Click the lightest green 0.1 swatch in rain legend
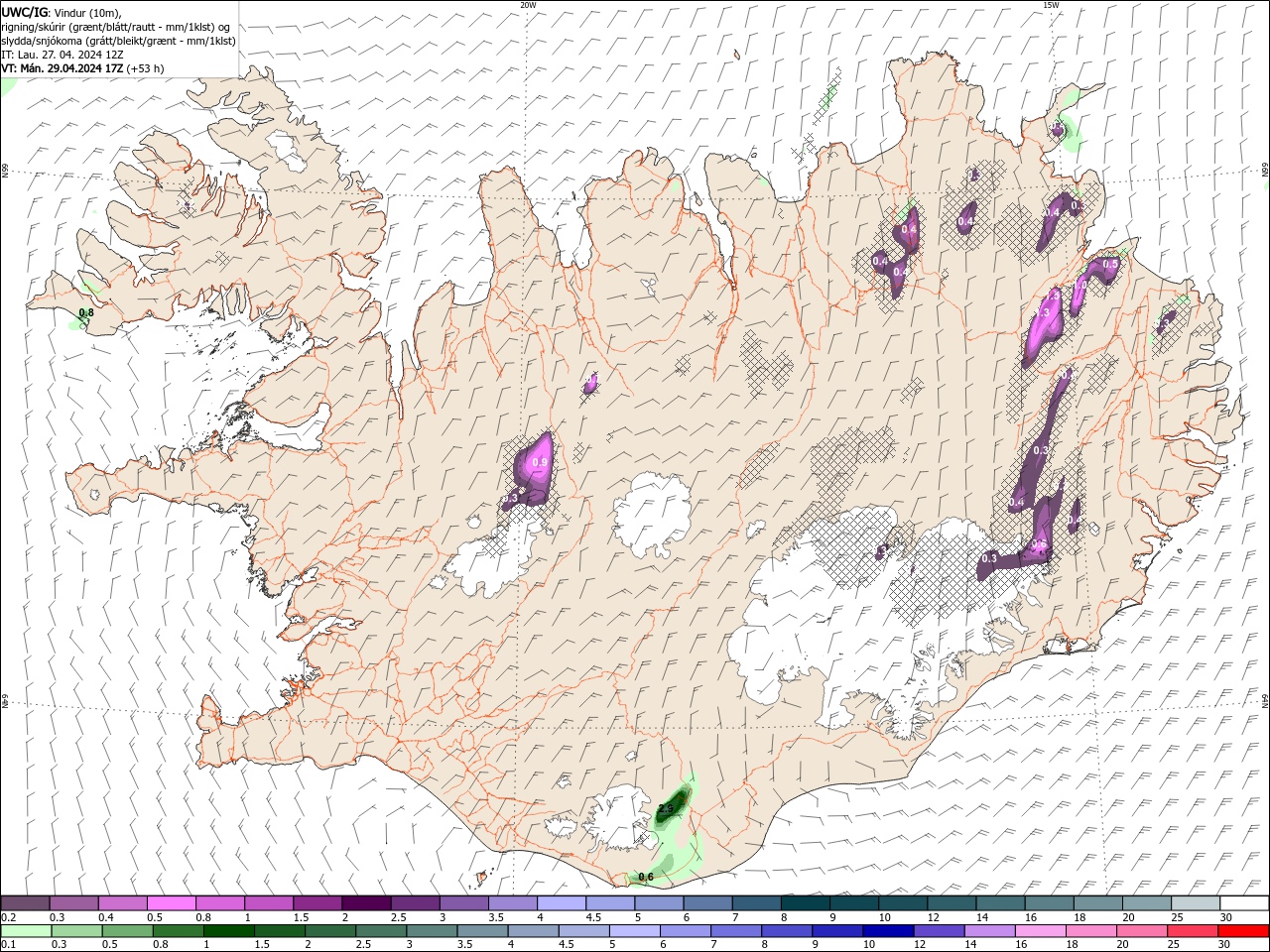The height and width of the screenshot is (952, 1270). coord(26,931)
